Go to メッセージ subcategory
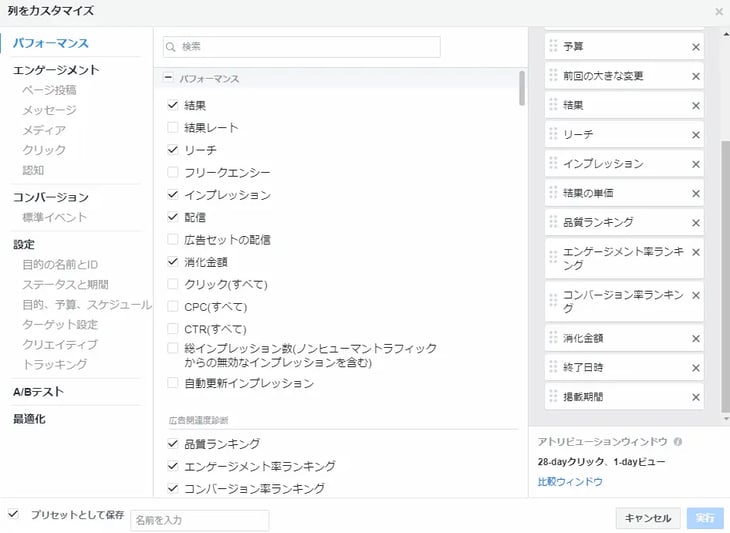 [x=49, y=110]
